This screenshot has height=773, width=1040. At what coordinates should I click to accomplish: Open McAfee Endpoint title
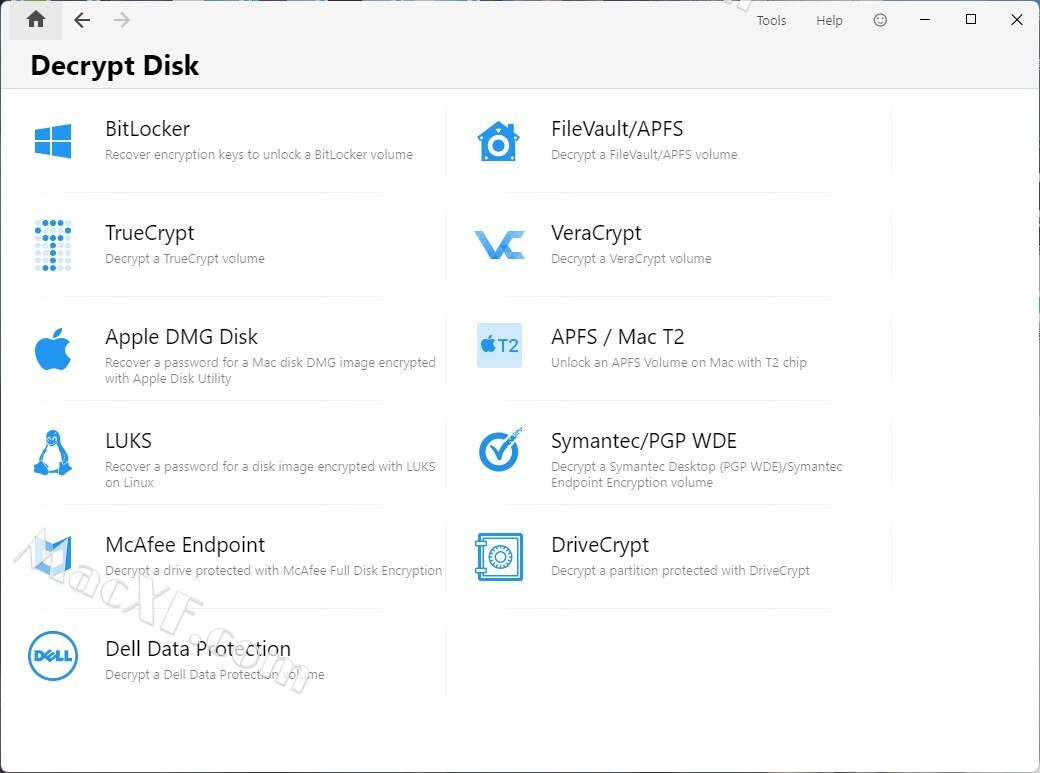click(x=185, y=545)
